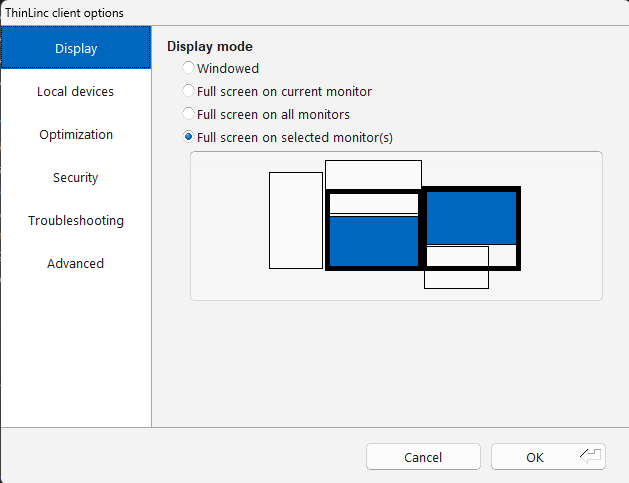
Task: Go to the Security tab
Action: (x=76, y=177)
